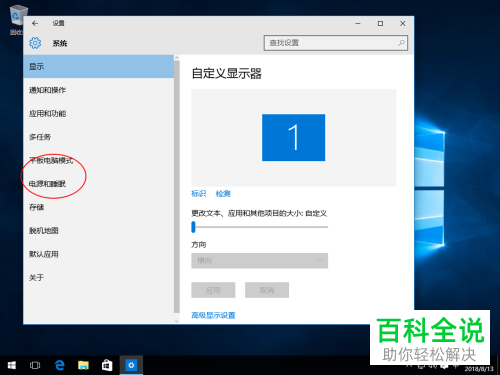Click the sidebar vertical scrollbar
The width and height of the screenshot is (500, 375).
click(x=177, y=187)
